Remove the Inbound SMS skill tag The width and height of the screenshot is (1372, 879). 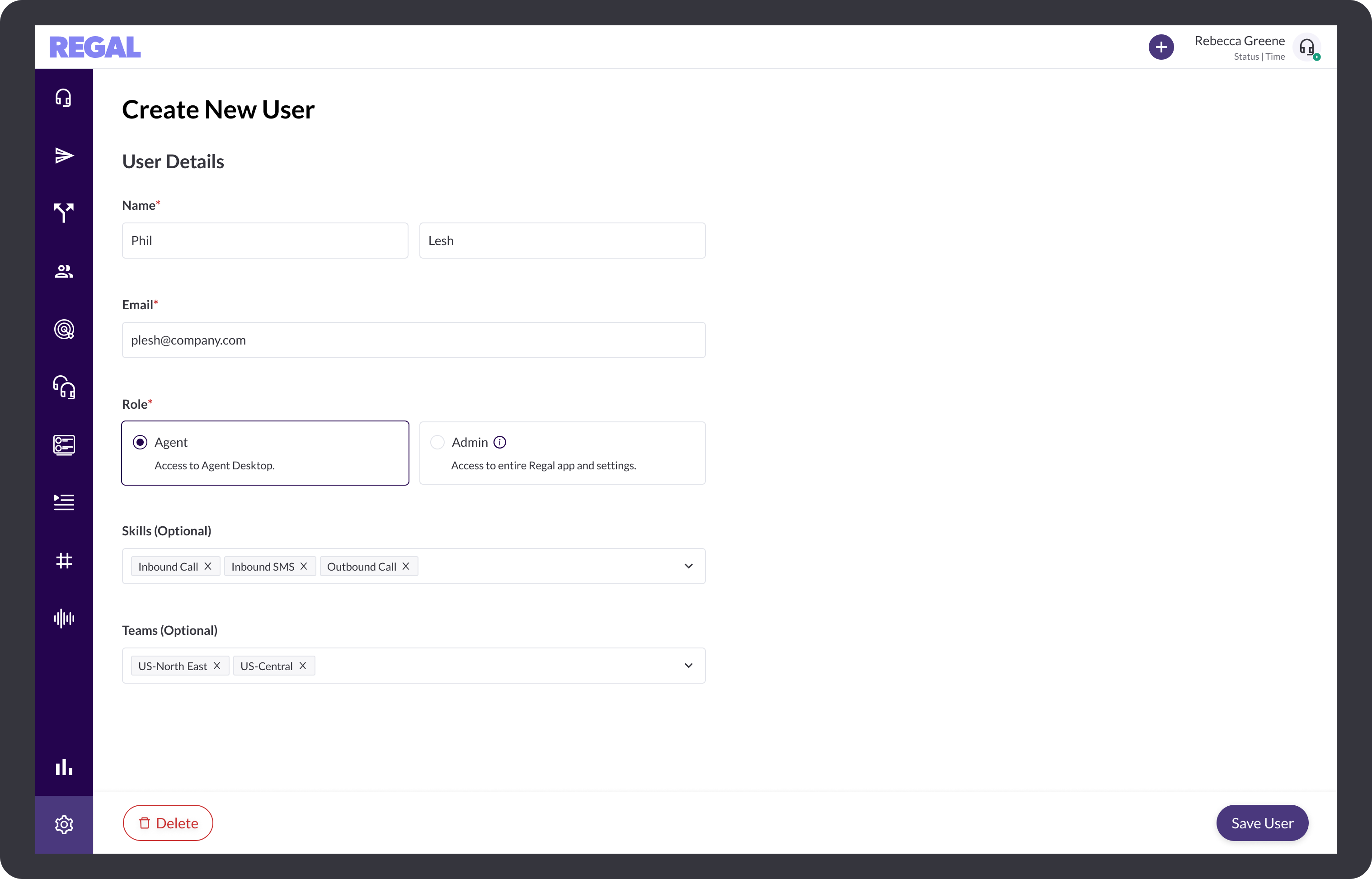pyautogui.click(x=304, y=566)
